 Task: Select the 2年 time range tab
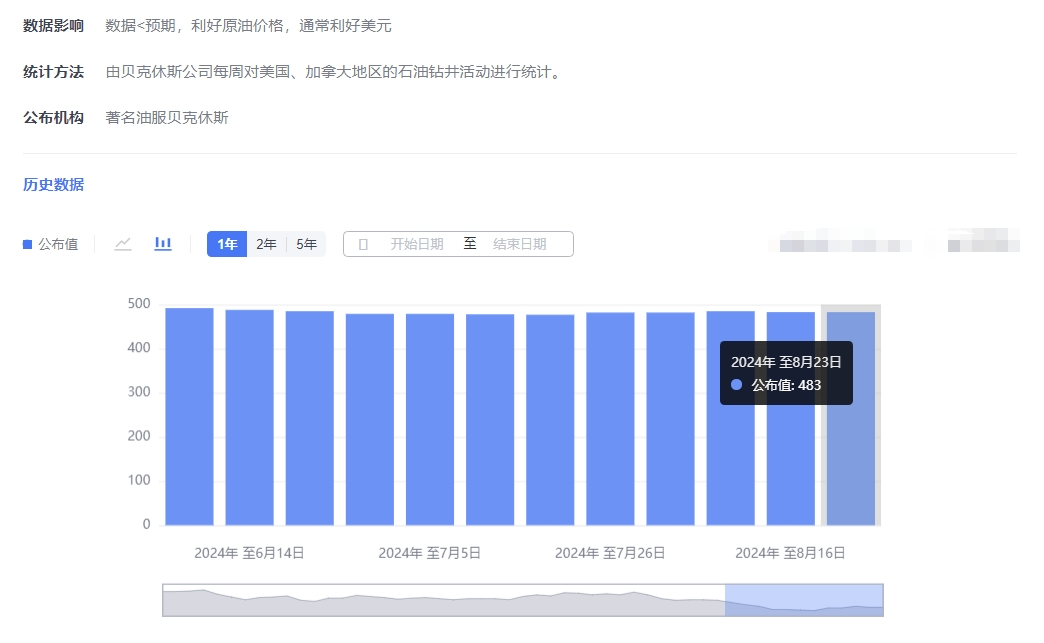click(266, 244)
